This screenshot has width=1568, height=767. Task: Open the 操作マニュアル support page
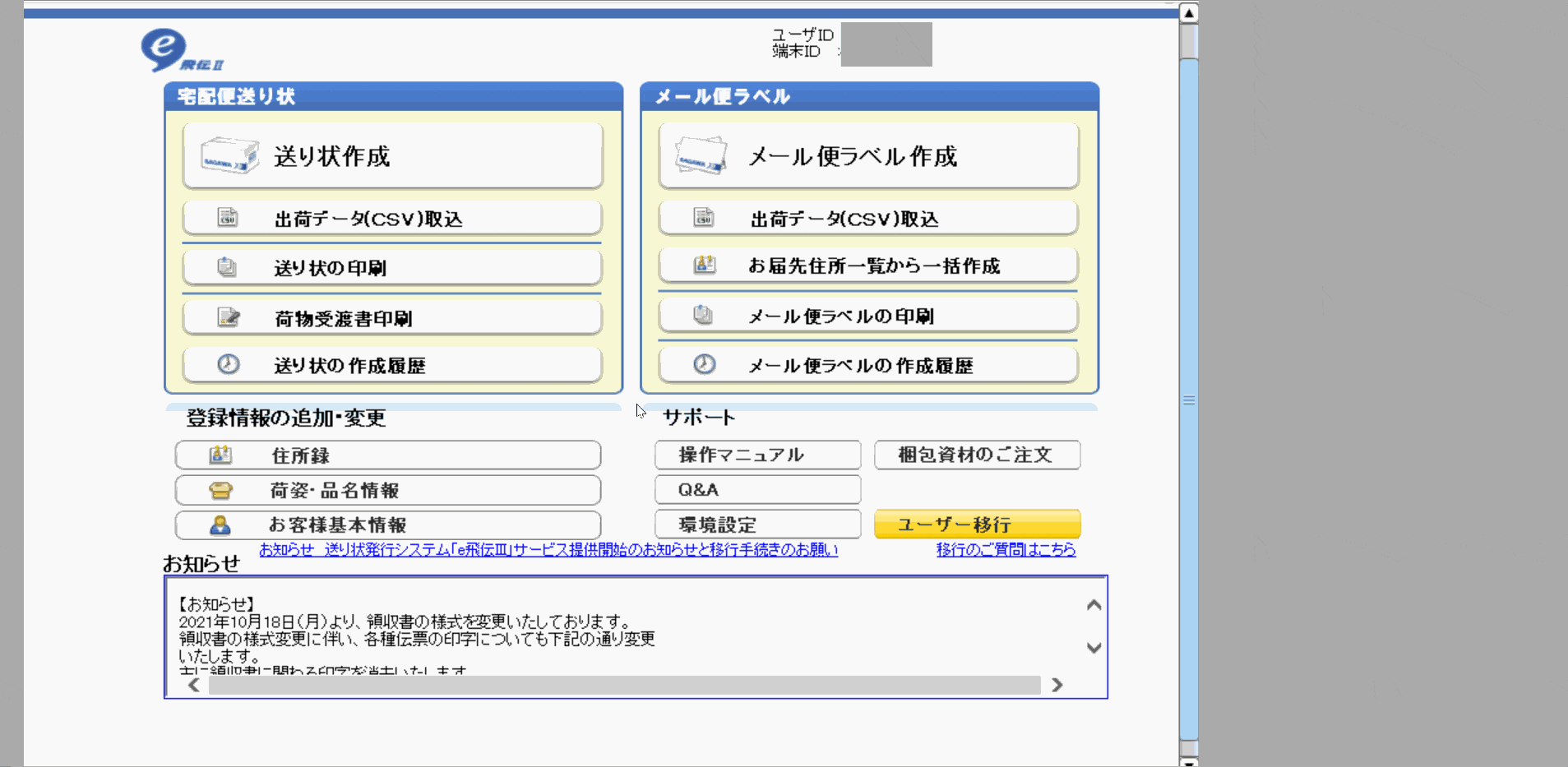757,455
